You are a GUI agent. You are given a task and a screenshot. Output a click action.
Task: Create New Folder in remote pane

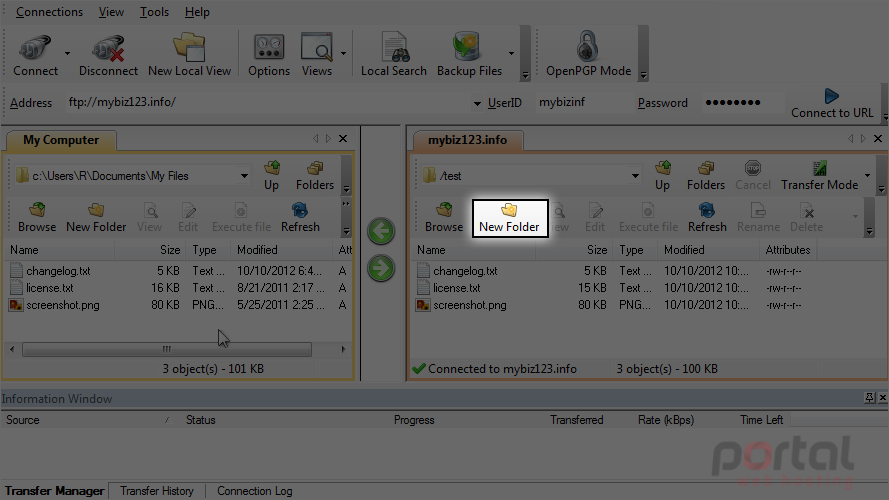point(509,218)
